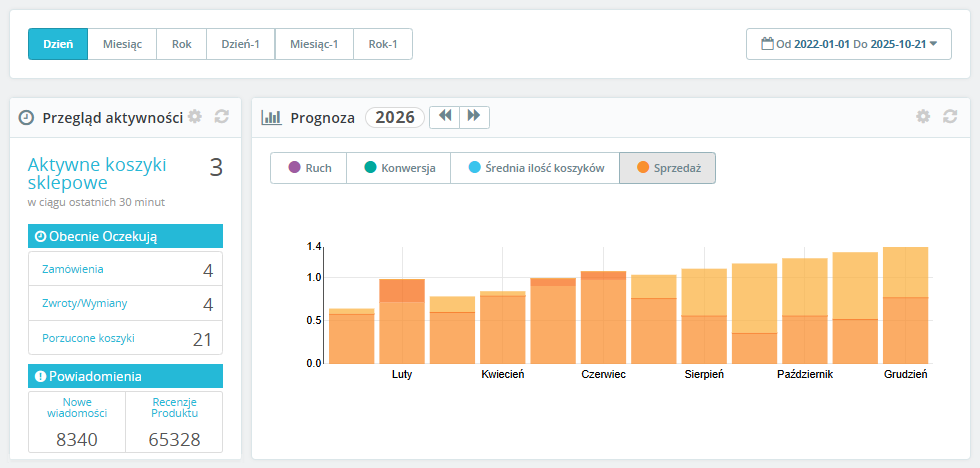
Task: Toggle Średnia ilość koszyków series
Action: [534, 168]
